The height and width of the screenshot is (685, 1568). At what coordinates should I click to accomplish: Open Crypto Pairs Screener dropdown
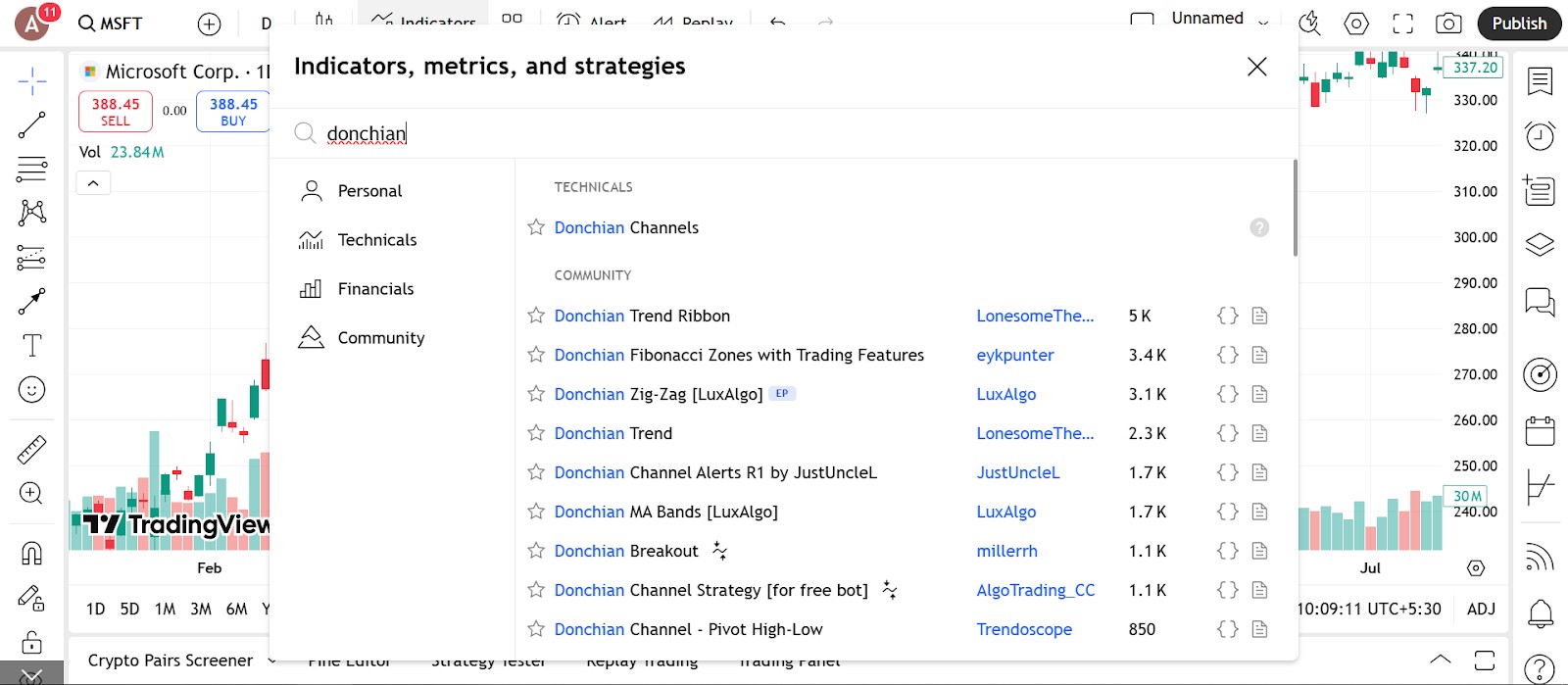[182, 661]
